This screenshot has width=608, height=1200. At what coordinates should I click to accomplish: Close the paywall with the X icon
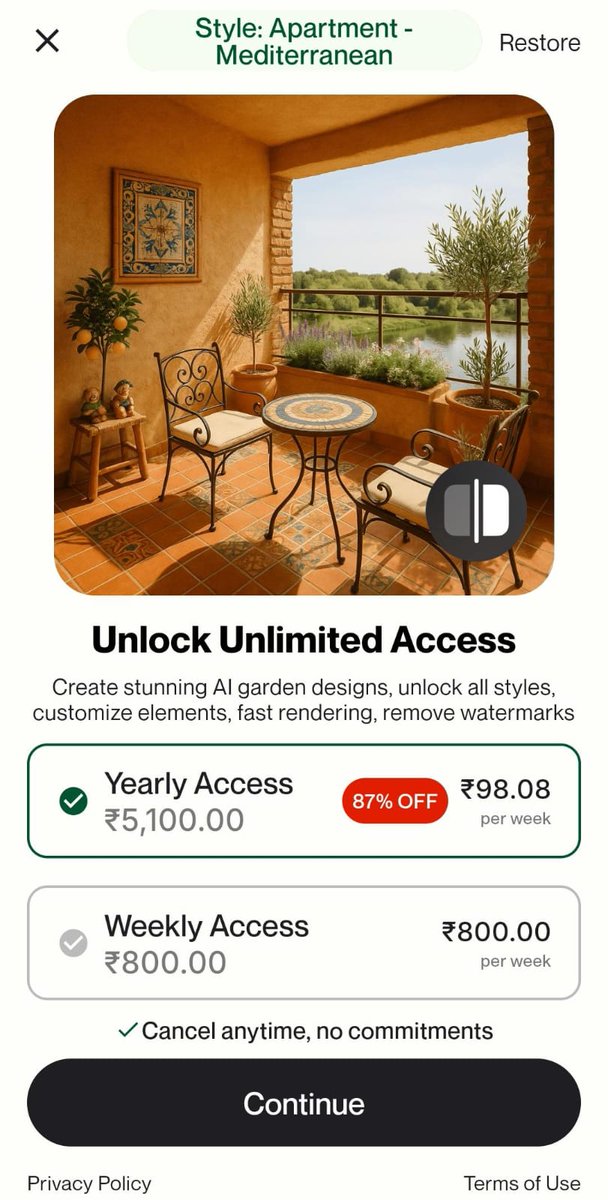[x=47, y=41]
